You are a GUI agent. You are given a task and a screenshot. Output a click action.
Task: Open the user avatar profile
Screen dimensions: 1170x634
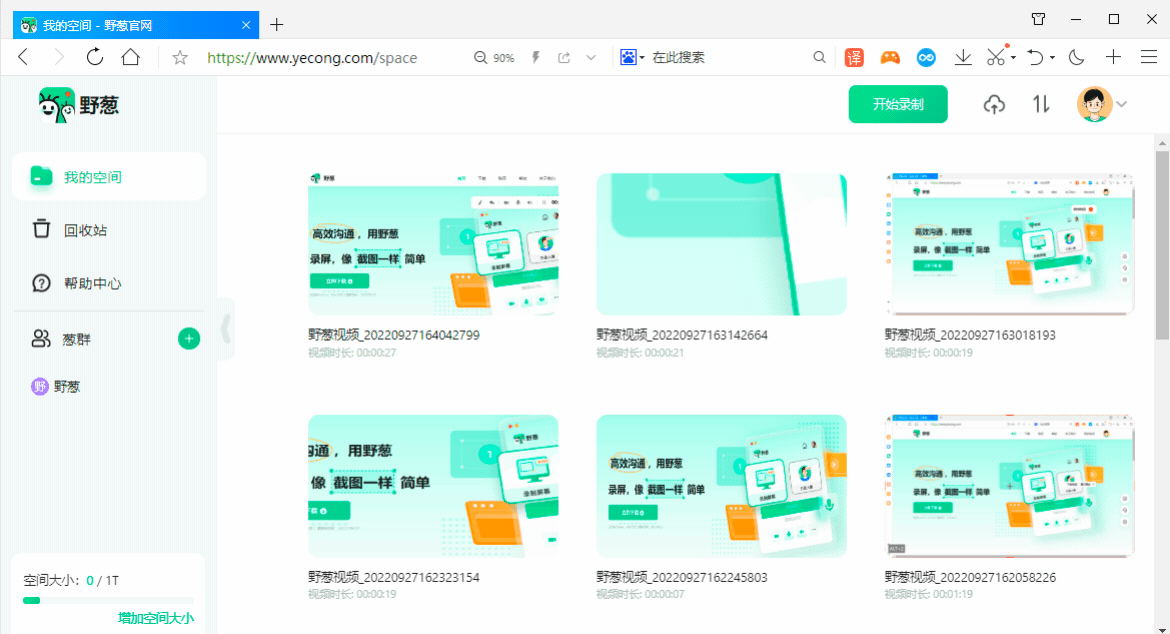(x=1094, y=104)
